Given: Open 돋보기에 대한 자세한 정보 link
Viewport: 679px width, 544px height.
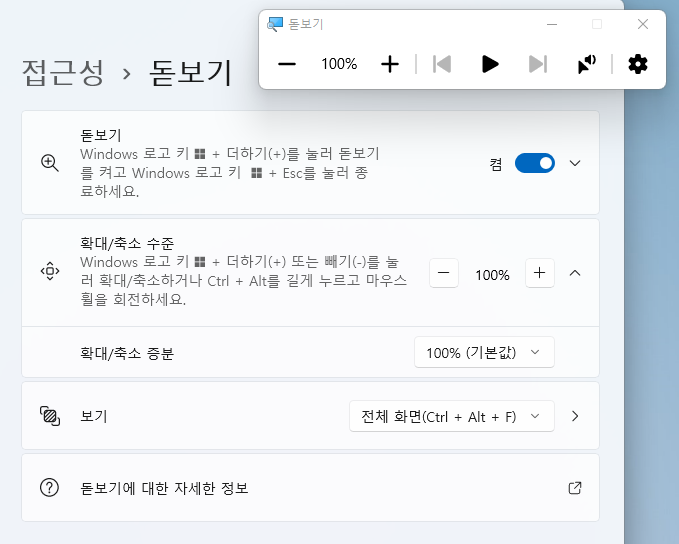Looking at the screenshot, I should click(x=310, y=488).
